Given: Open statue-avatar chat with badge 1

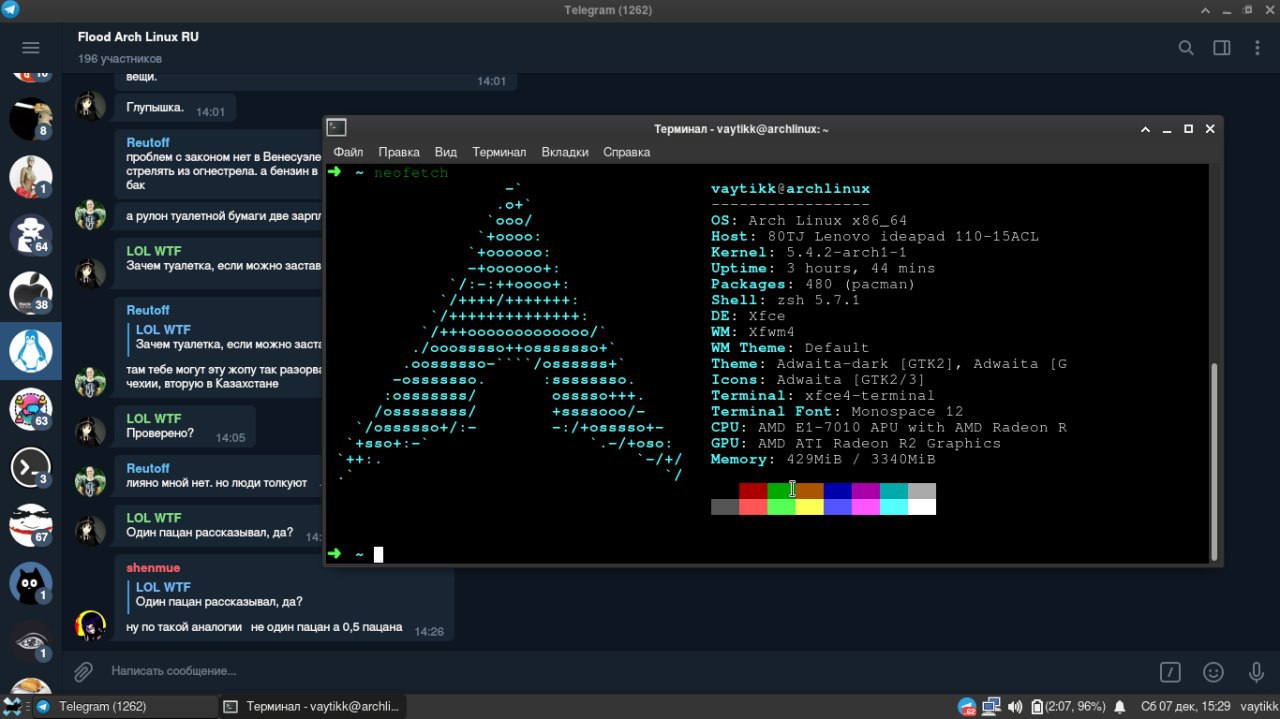Looking at the screenshot, I should tap(30, 177).
